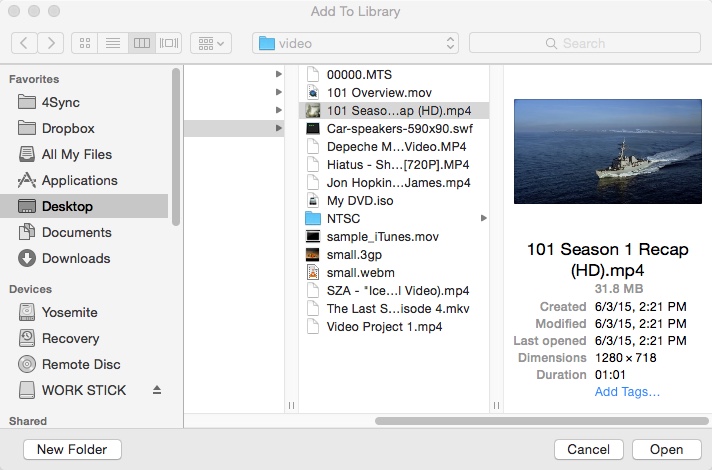Open the NTSC folder
This screenshot has width=712, height=470.
coord(394,218)
